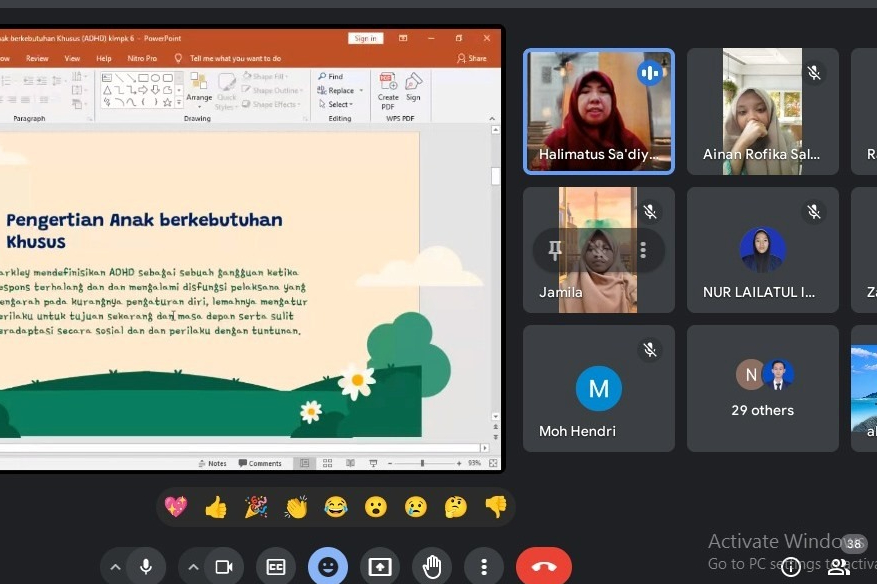Open the Arrange tool in the Drawing group
The height and width of the screenshot is (584, 877).
199,86
